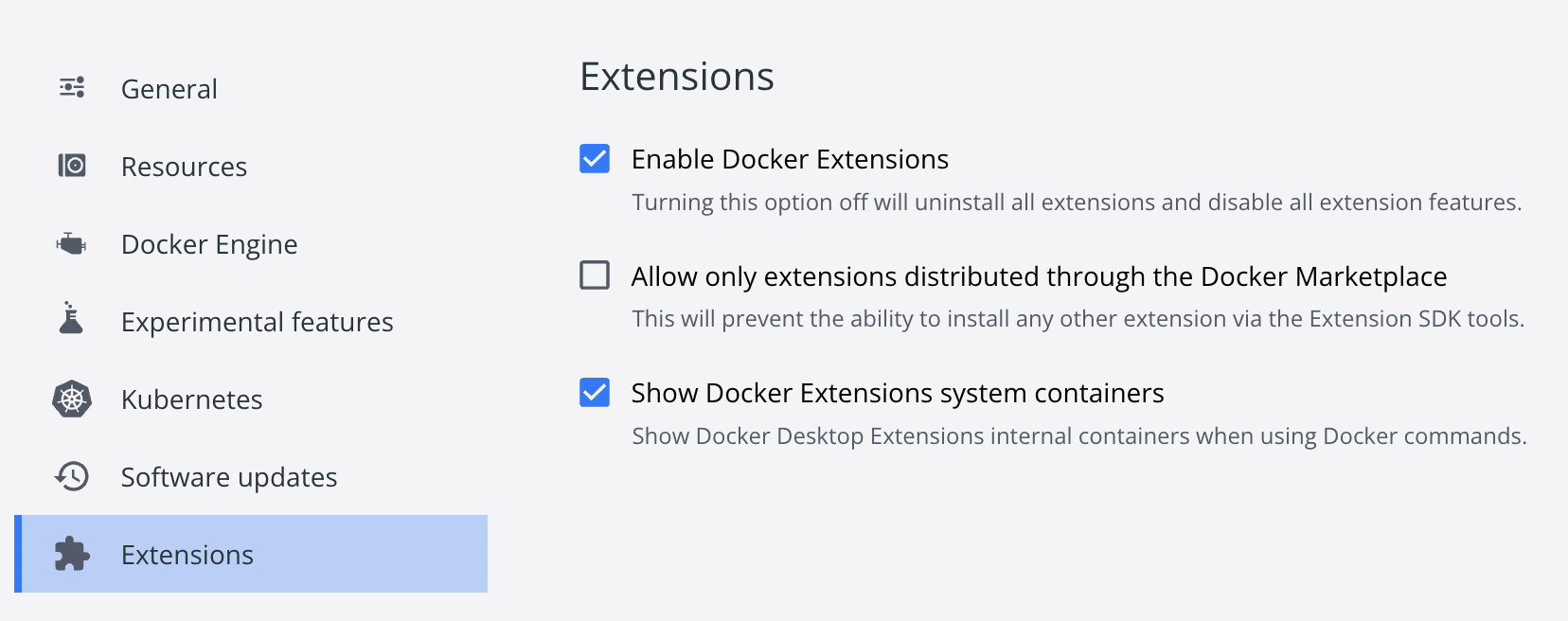Click the Allow only Marketplace extensions label

click(x=1039, y=276)
